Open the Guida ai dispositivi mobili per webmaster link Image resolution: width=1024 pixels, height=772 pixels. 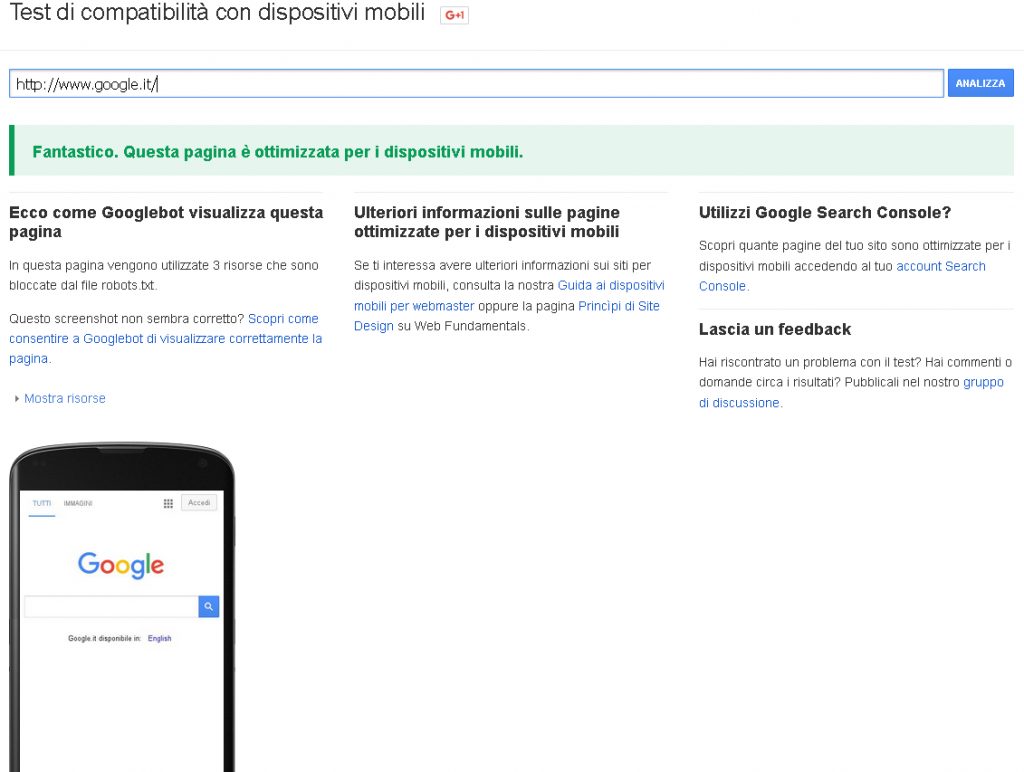[509, 295]
